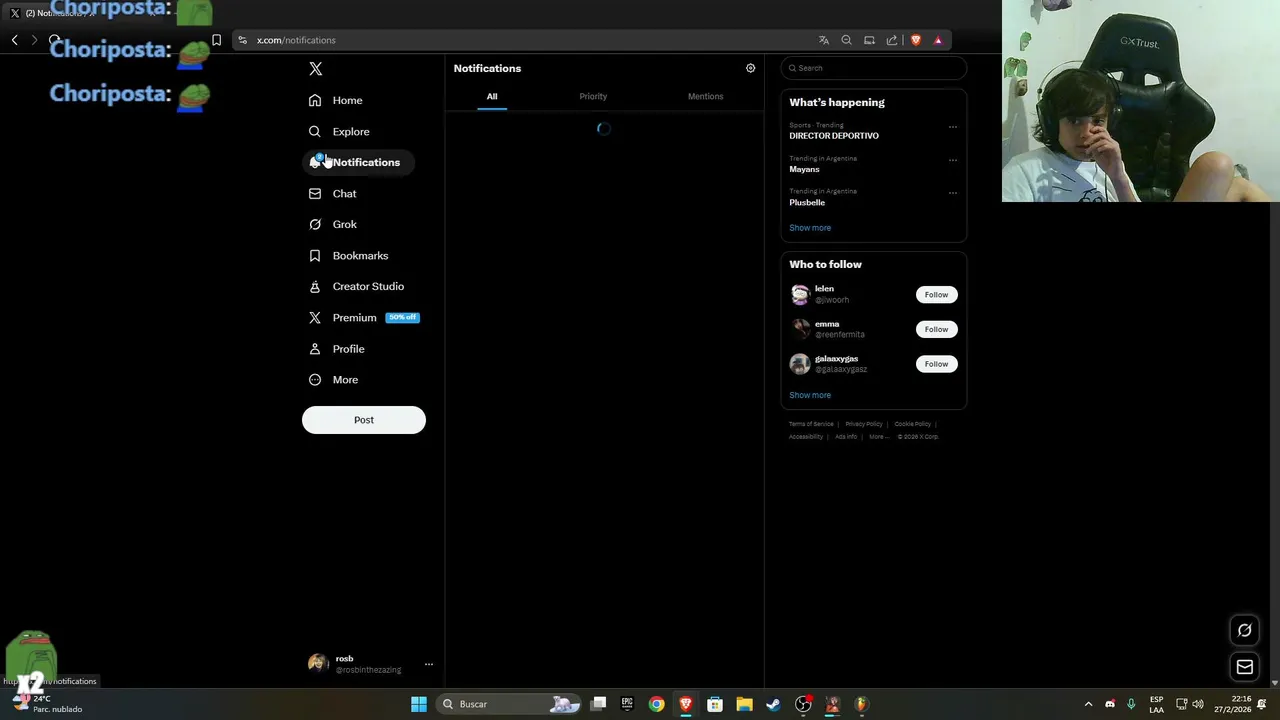The width and height of the screenshot is (1280, 720).
Task: Open options for Mayans trend
Action: point(952,160)
